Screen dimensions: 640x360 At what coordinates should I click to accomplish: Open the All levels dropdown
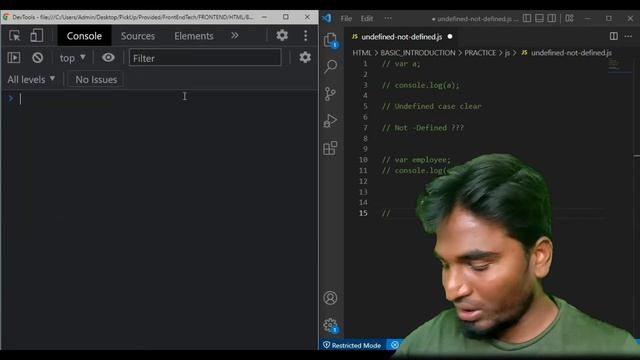click(31, 79)
